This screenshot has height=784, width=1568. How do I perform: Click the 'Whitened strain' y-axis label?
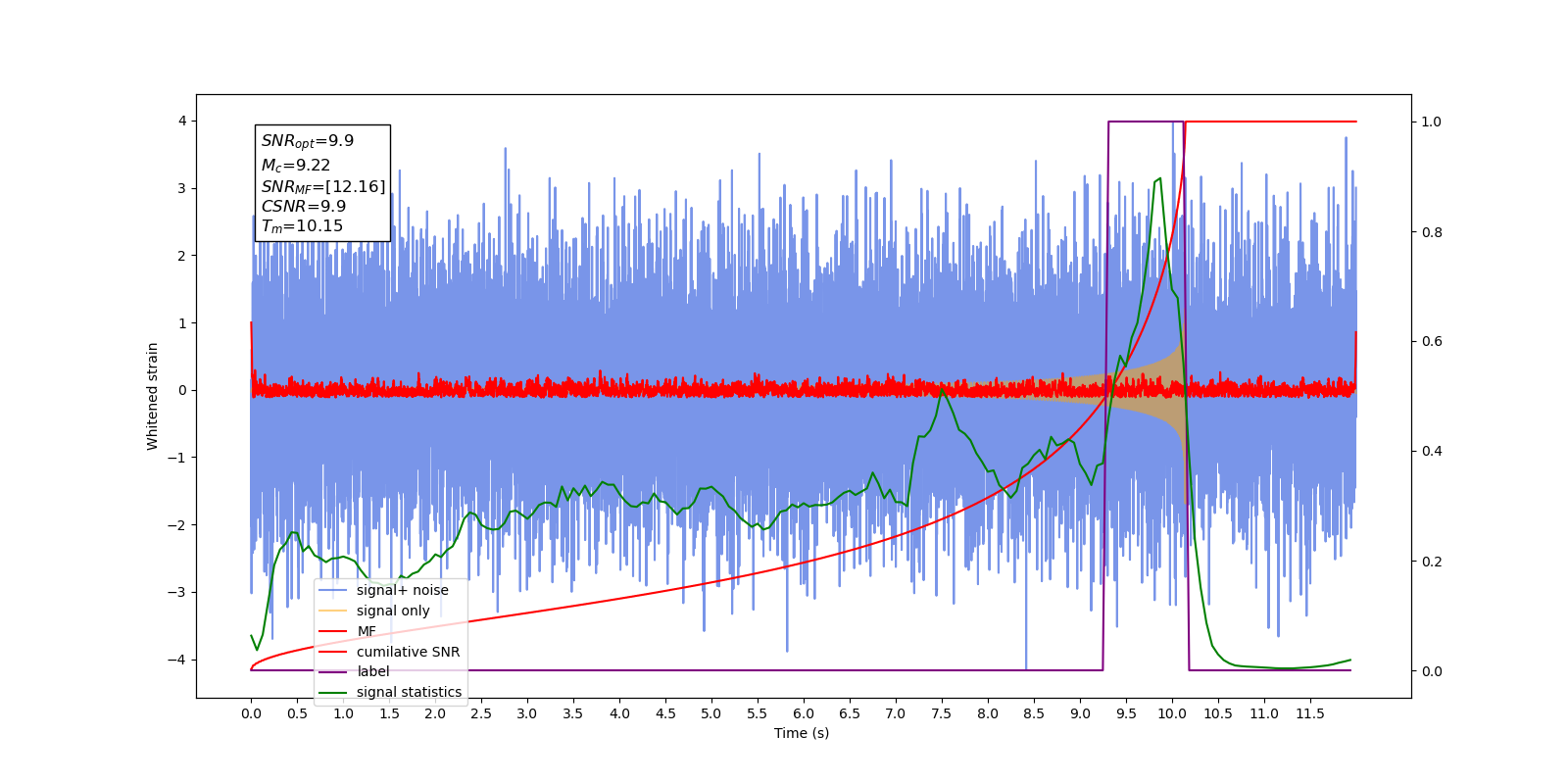(x=152, y=396)
